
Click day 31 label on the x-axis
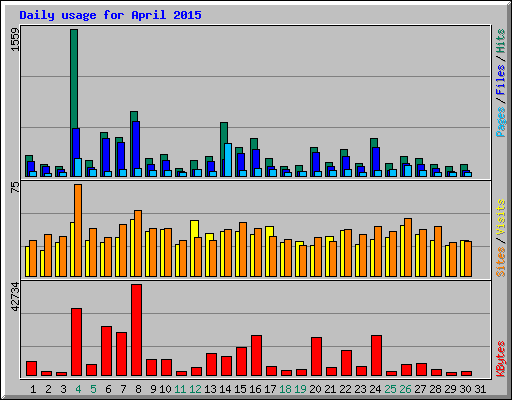(x=480, y=389)
